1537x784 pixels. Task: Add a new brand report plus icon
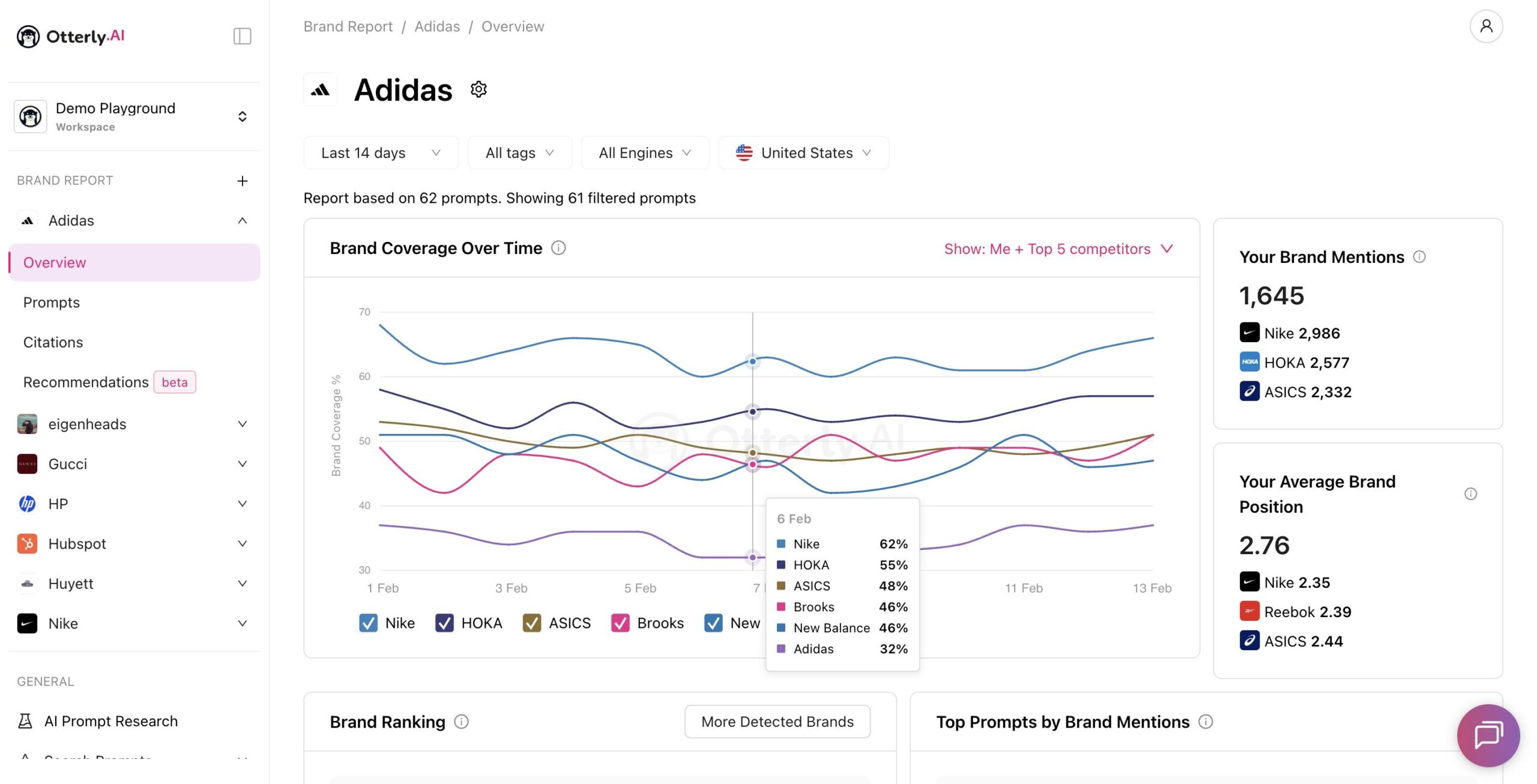242,181
